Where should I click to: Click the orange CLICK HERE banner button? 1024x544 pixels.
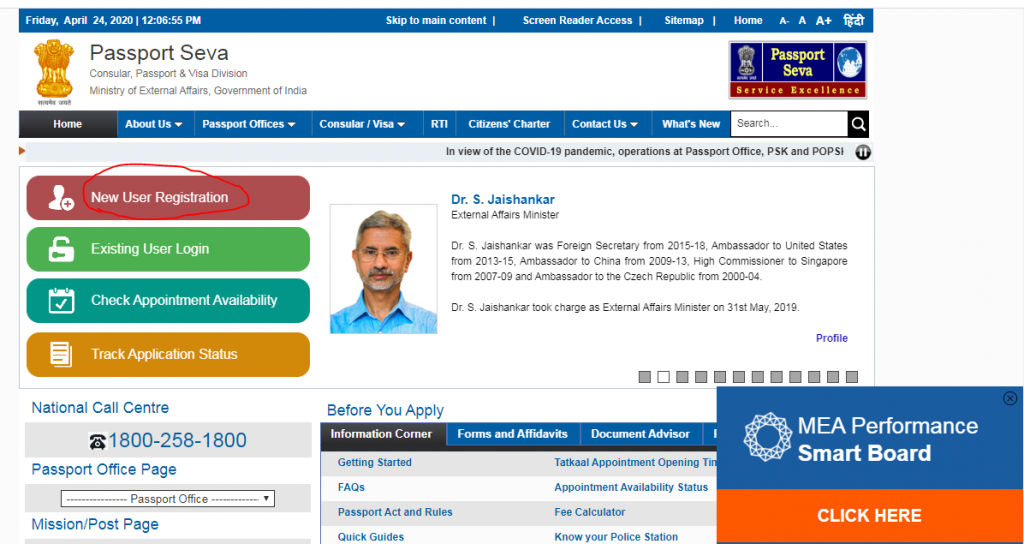[870, 516]
